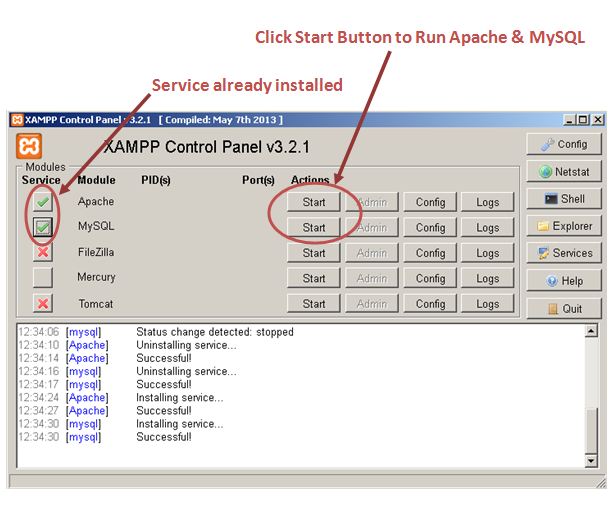616x515 pixels.
Task: Open Logs for Mercury
Action: click(x=488, y=278)
